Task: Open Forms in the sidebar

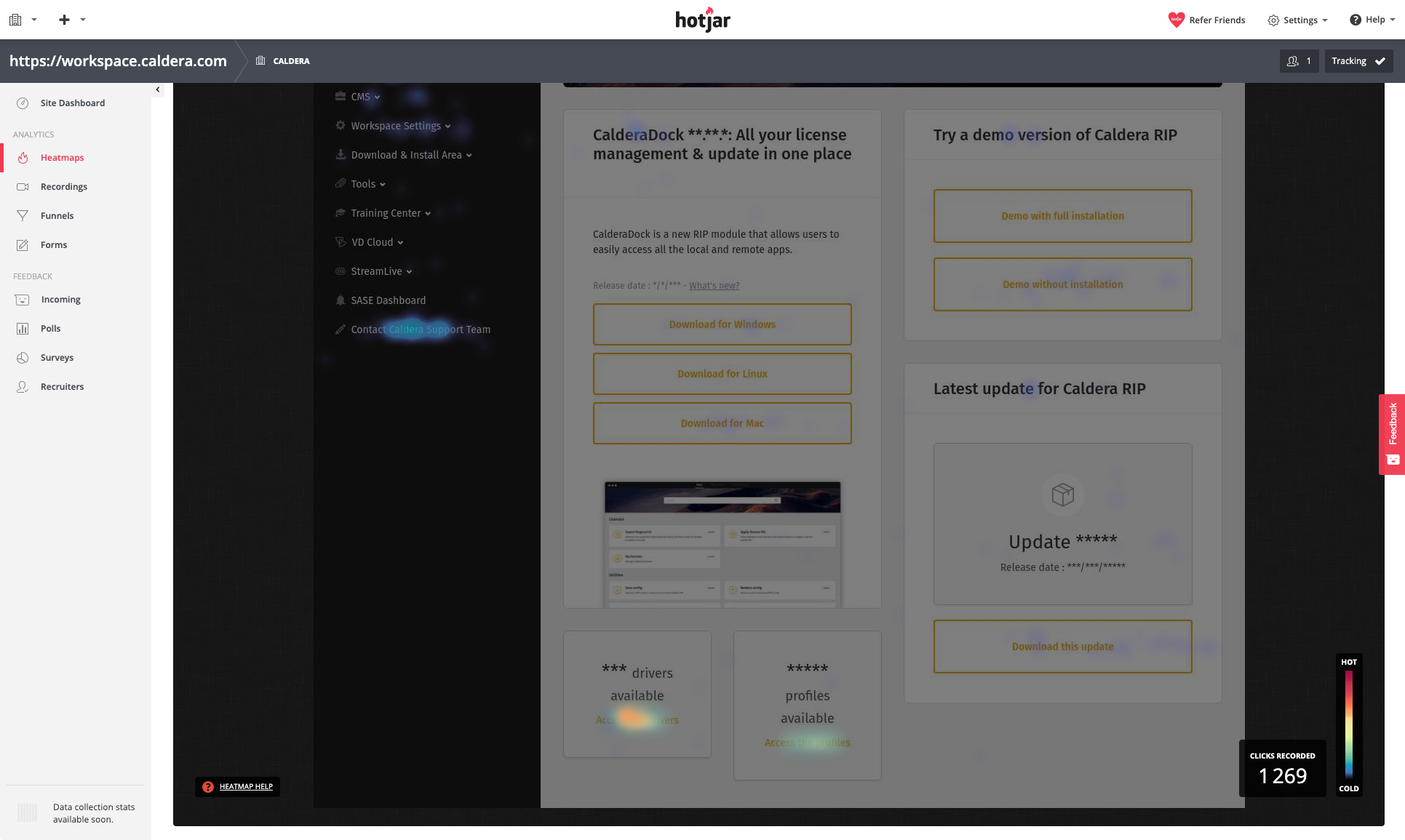Action: pos(54,245)
